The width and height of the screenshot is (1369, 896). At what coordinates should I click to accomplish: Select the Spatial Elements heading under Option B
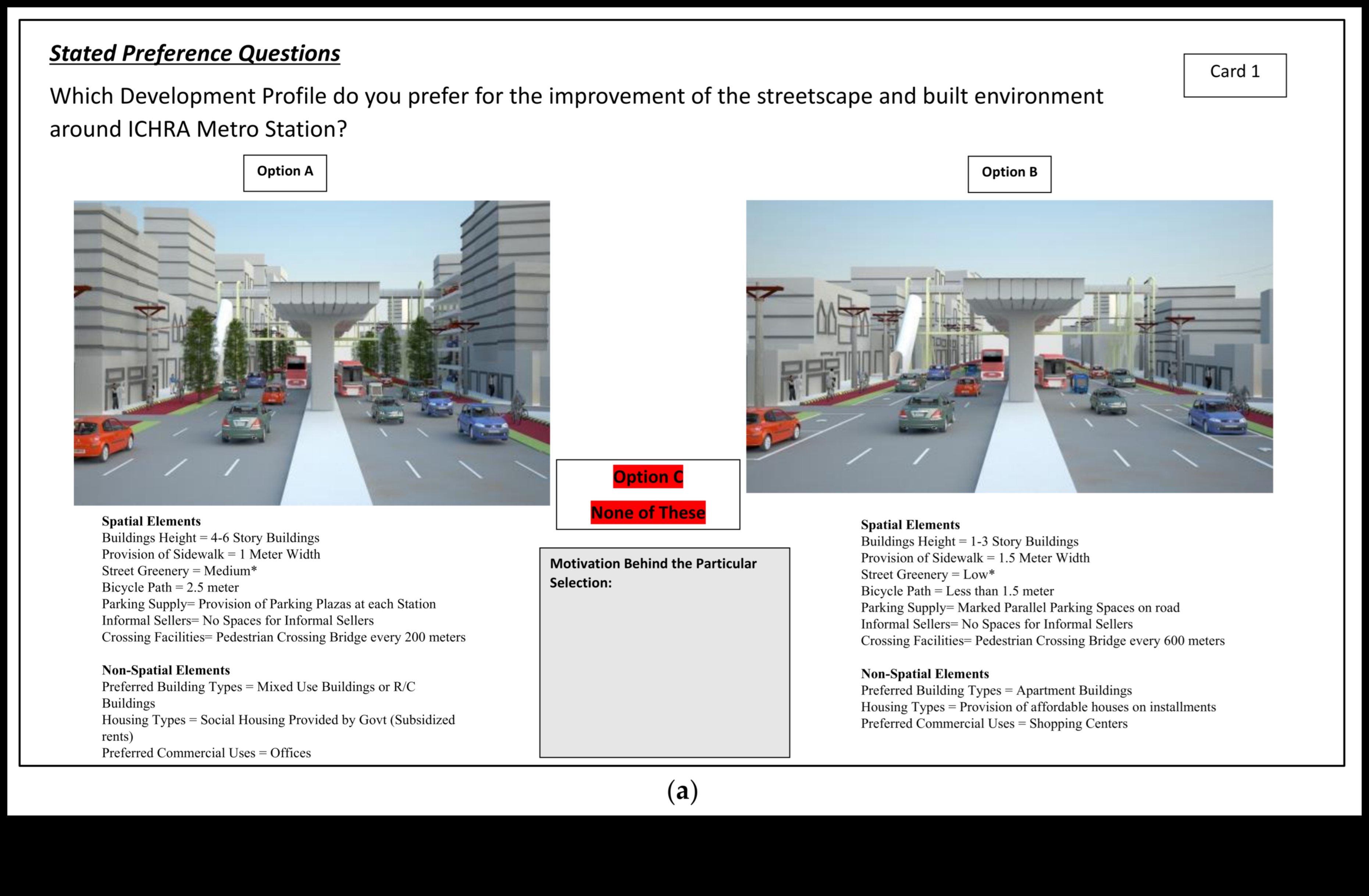910,525
